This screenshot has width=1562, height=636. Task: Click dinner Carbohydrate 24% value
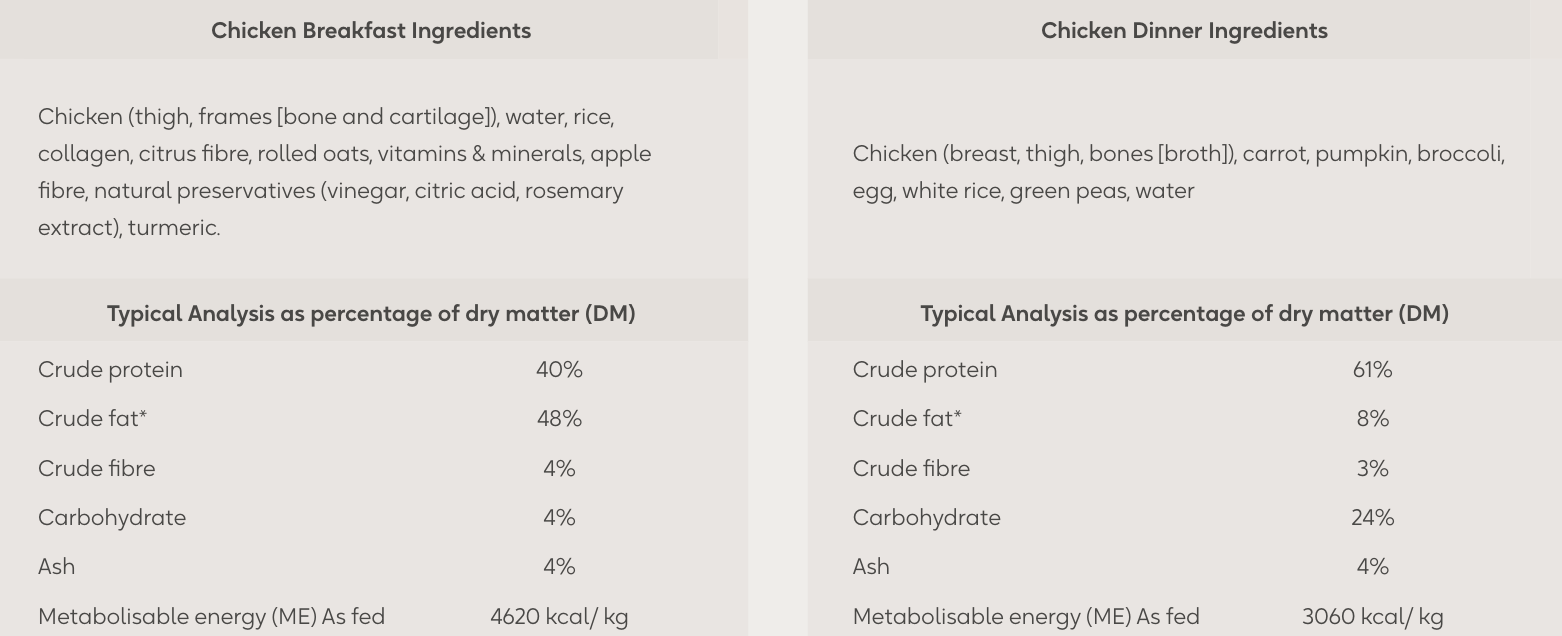click(1372, 517)
